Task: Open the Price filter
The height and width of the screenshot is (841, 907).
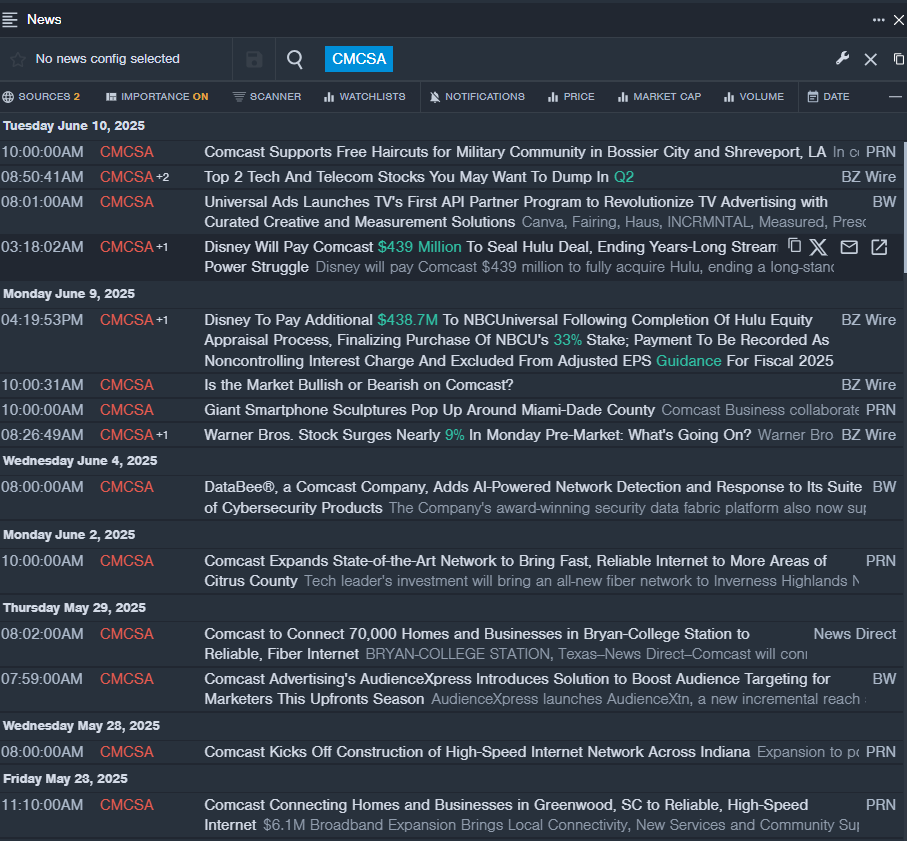Action: [x=572, y=97]
